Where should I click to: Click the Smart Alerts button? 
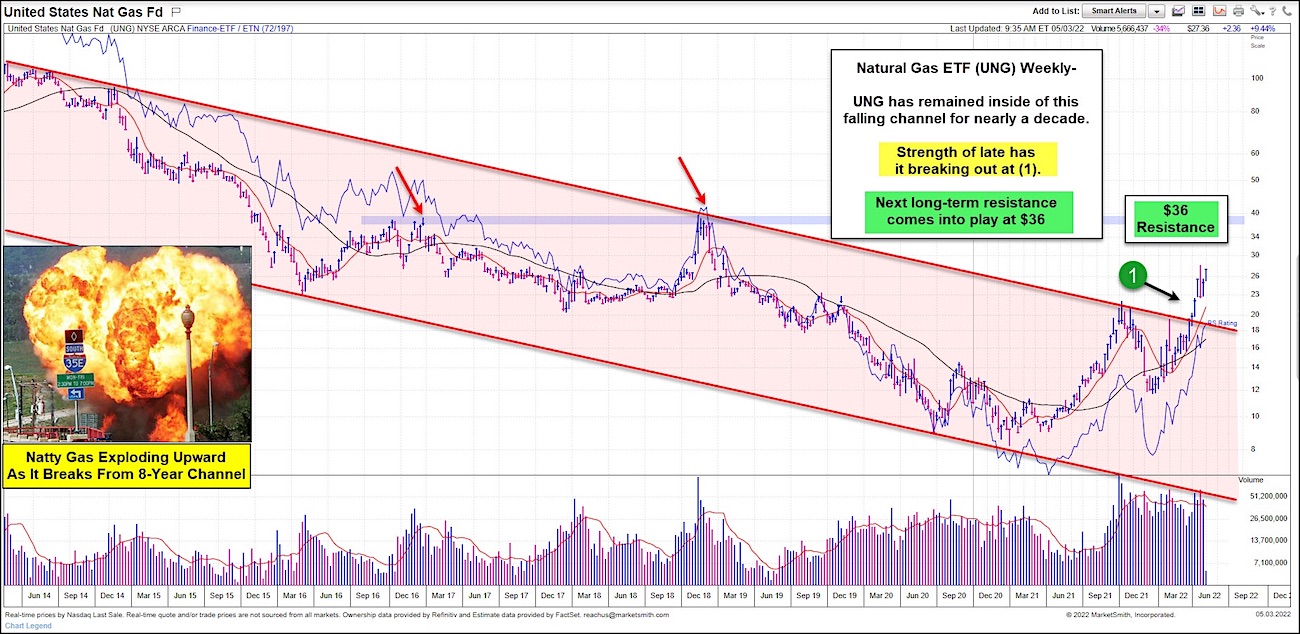[x=1113, y=11]
